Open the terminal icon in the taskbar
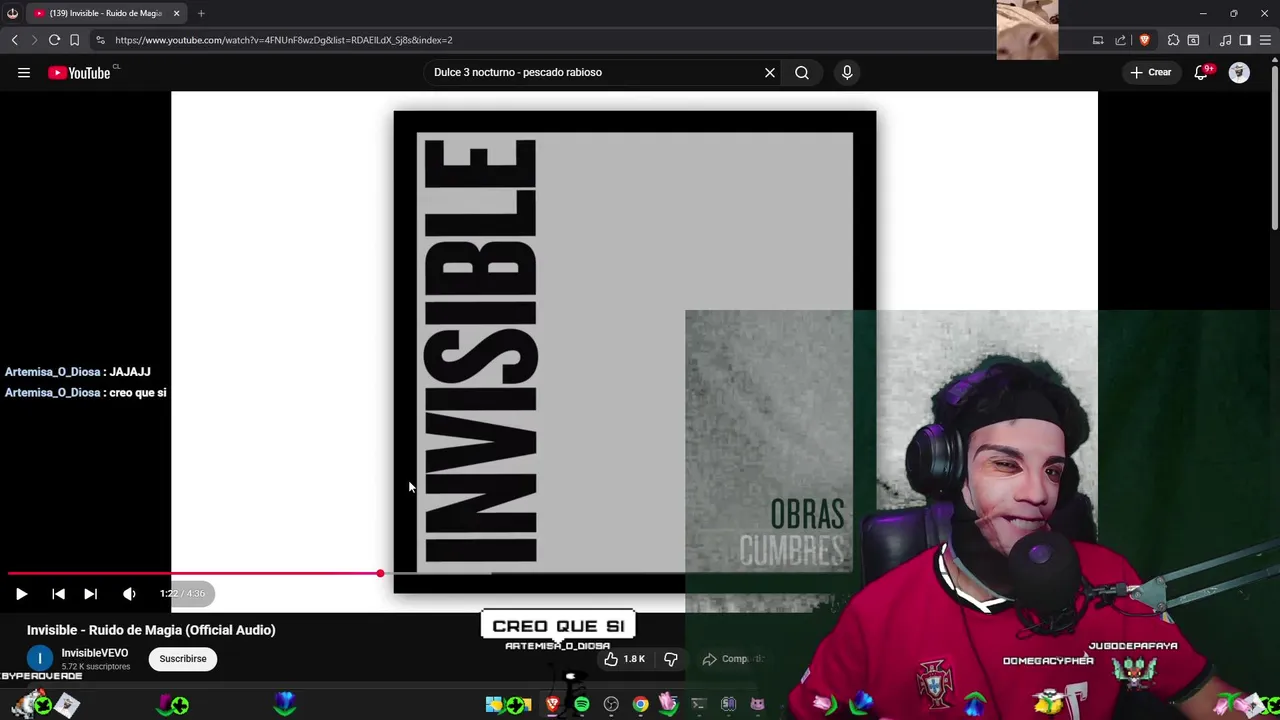1280x720 pixels. coord(698,705)
